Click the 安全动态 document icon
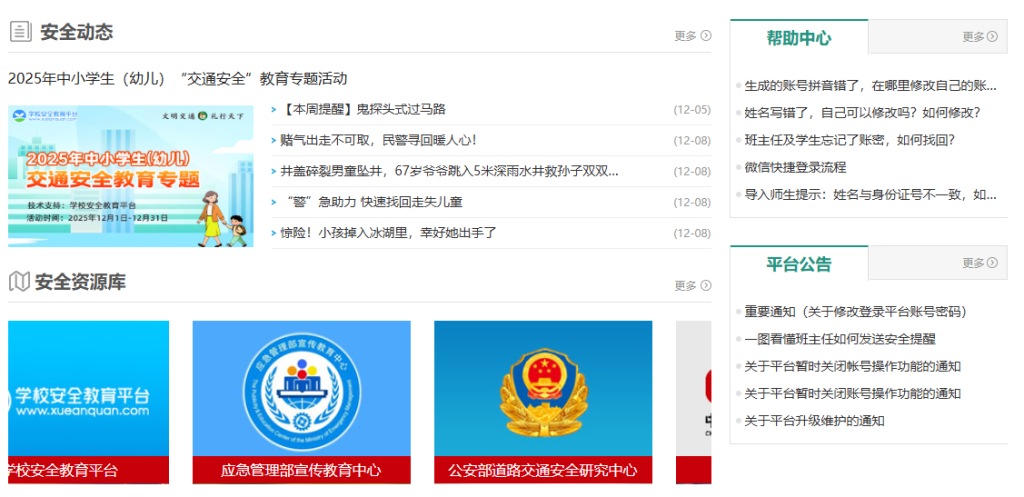The image size is (1024, 497). tap(20, 31)
